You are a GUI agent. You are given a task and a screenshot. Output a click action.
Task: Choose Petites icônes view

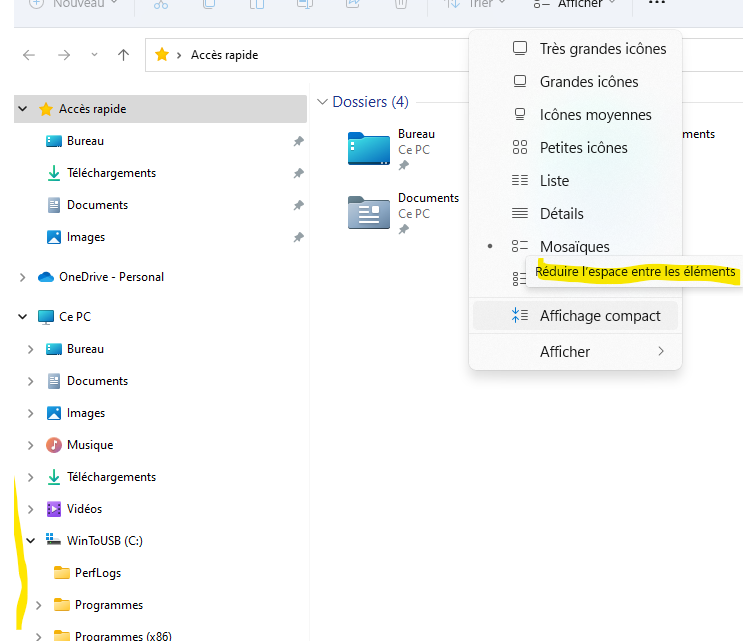[x=575, y=148]
